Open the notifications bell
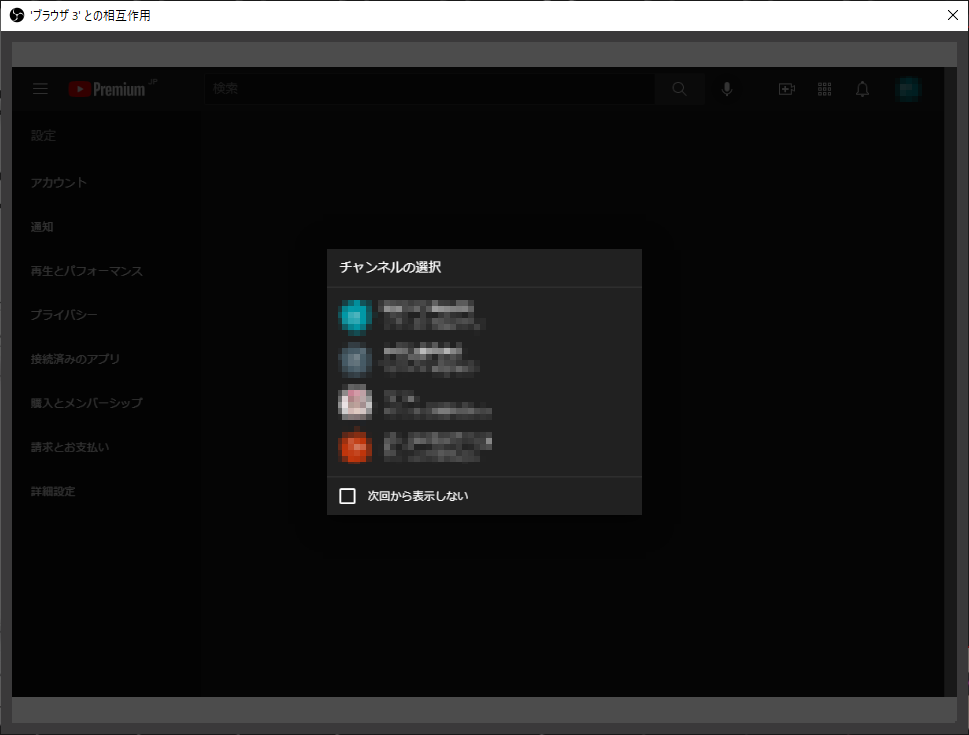Image resolution: width=969 pixels, height=735 pixels. click(x=862, y=89)
